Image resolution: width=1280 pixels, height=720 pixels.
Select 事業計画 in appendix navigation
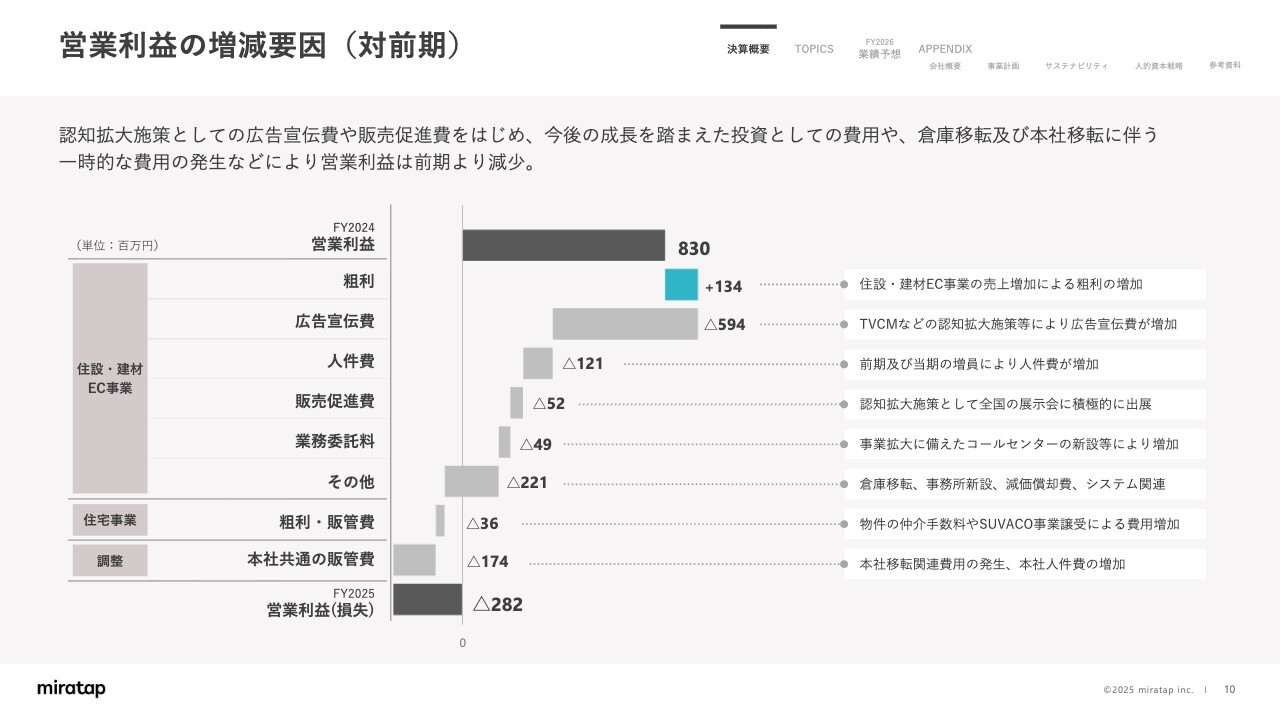point(1003,66)
